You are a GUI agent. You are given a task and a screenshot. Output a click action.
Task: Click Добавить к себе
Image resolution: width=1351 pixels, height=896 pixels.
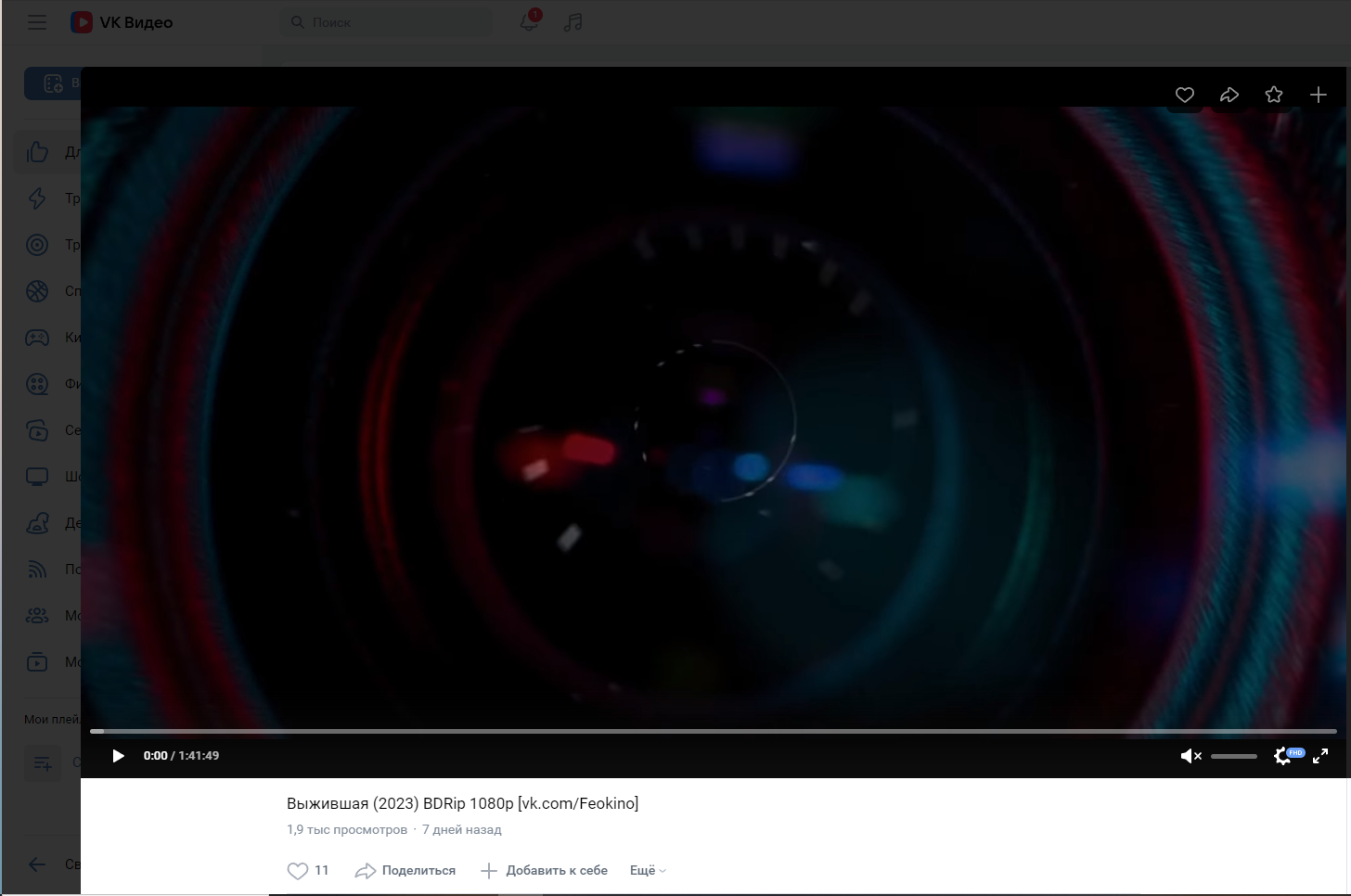[x=544, y=870]
